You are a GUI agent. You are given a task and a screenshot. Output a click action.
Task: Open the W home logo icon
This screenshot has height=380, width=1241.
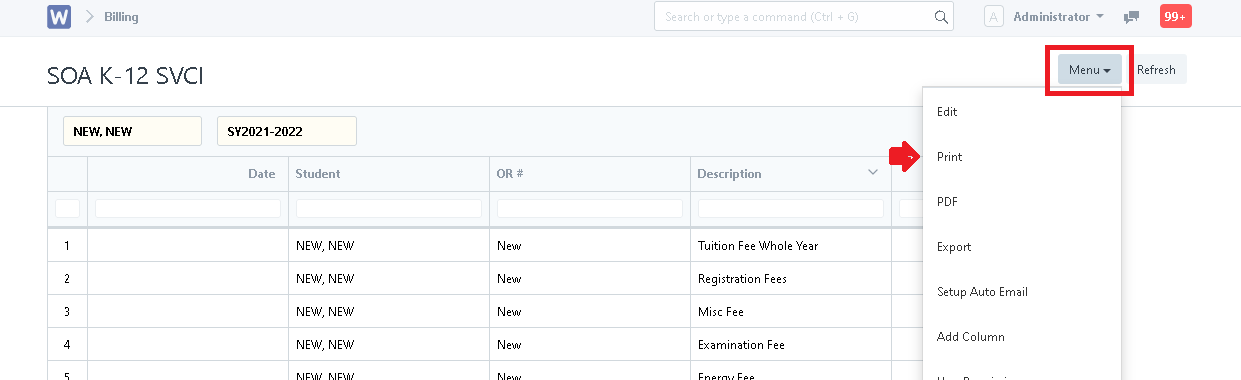click(x=59, y=17)
